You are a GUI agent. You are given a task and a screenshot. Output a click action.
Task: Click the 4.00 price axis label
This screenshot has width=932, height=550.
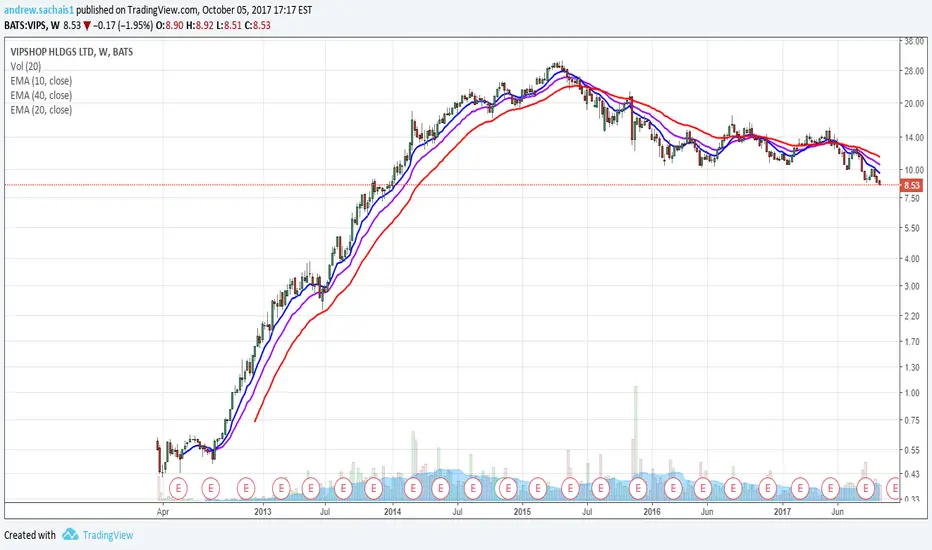point(912,259)
